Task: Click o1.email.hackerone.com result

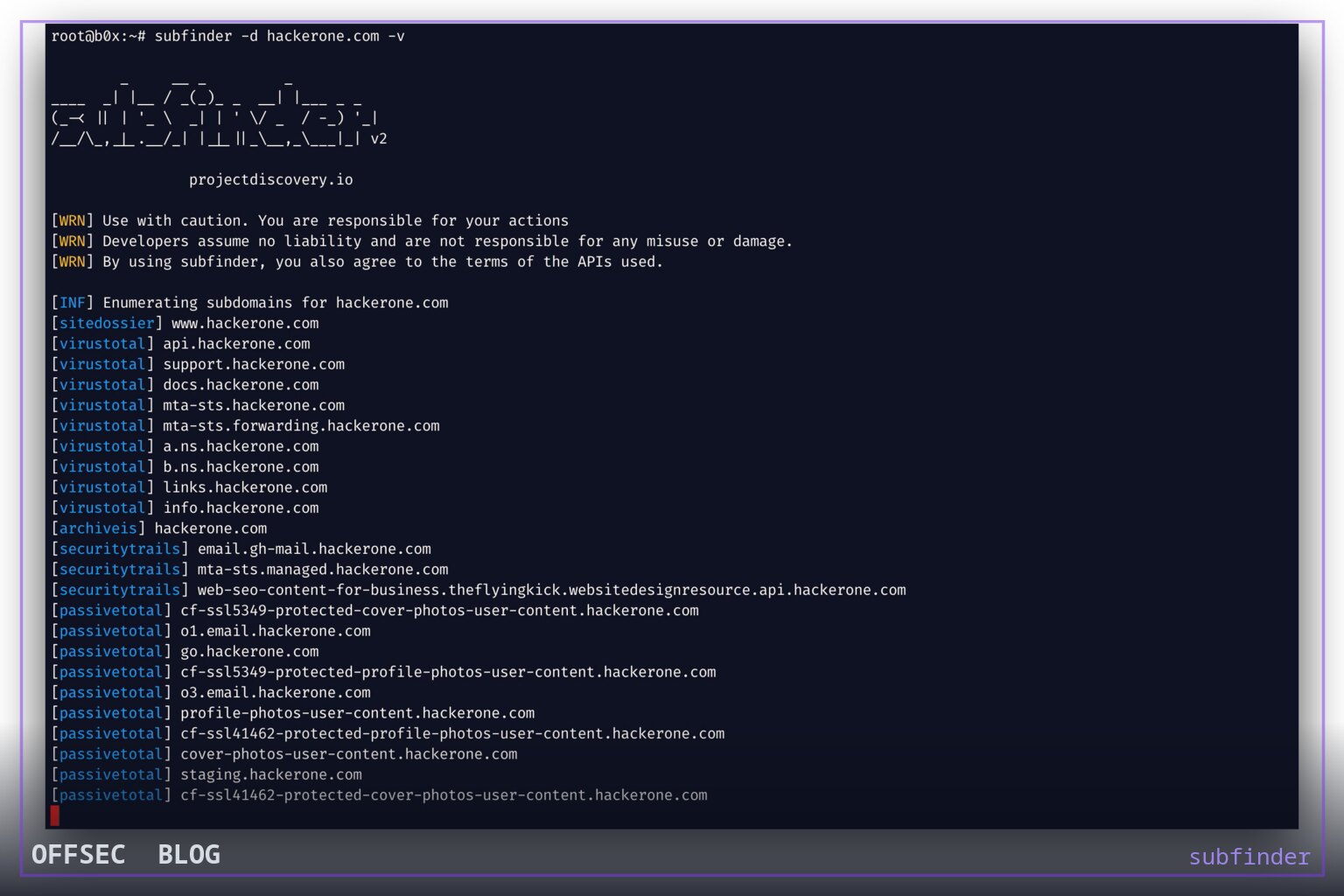Action: pyautogui.click(x=276, y=631)
